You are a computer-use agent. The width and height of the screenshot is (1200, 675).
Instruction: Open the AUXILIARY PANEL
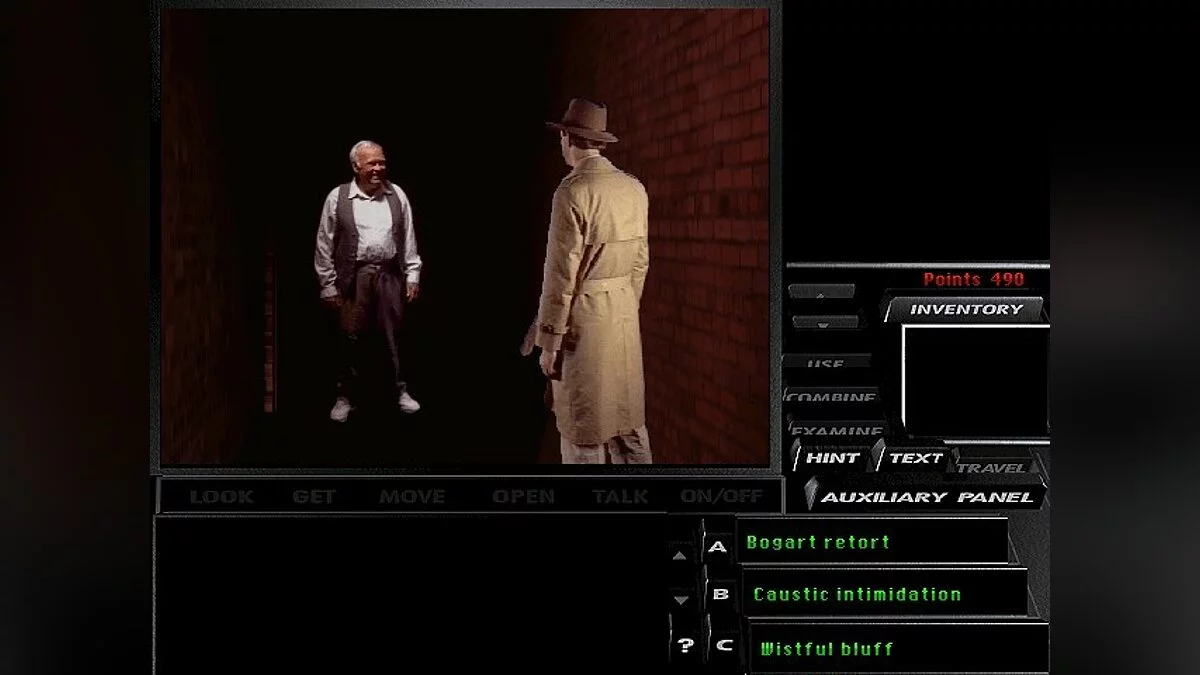[926, 496]
